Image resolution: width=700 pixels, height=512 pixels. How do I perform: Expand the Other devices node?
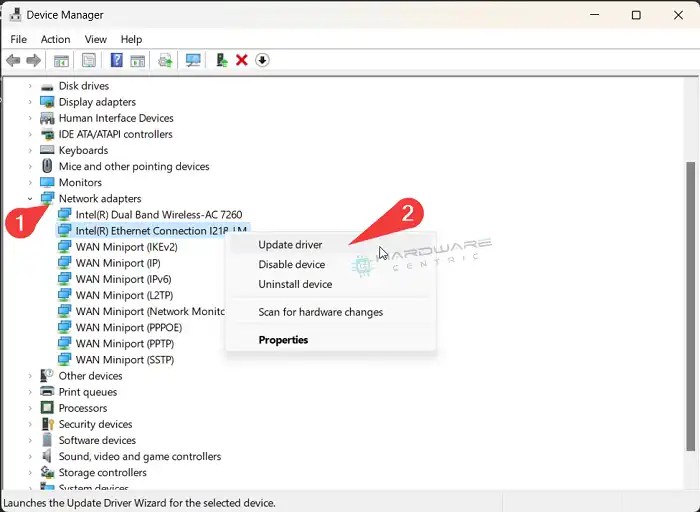[30, 376]
